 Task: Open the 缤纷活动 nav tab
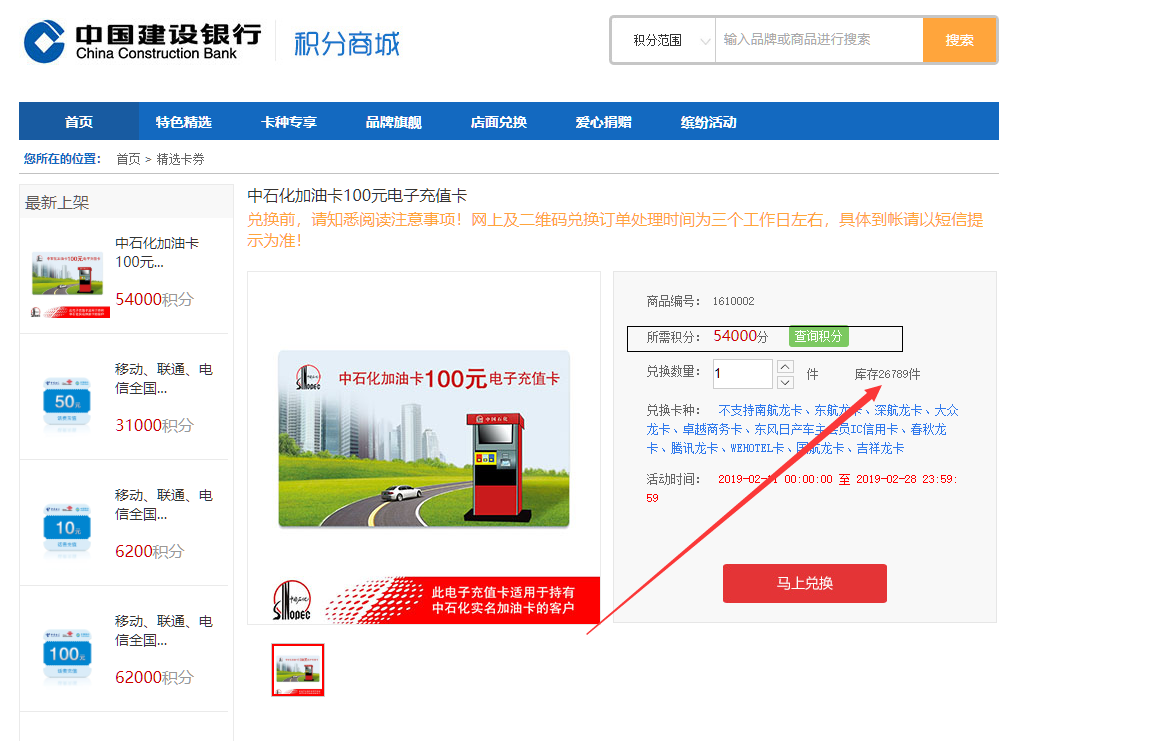pos(708,122)
